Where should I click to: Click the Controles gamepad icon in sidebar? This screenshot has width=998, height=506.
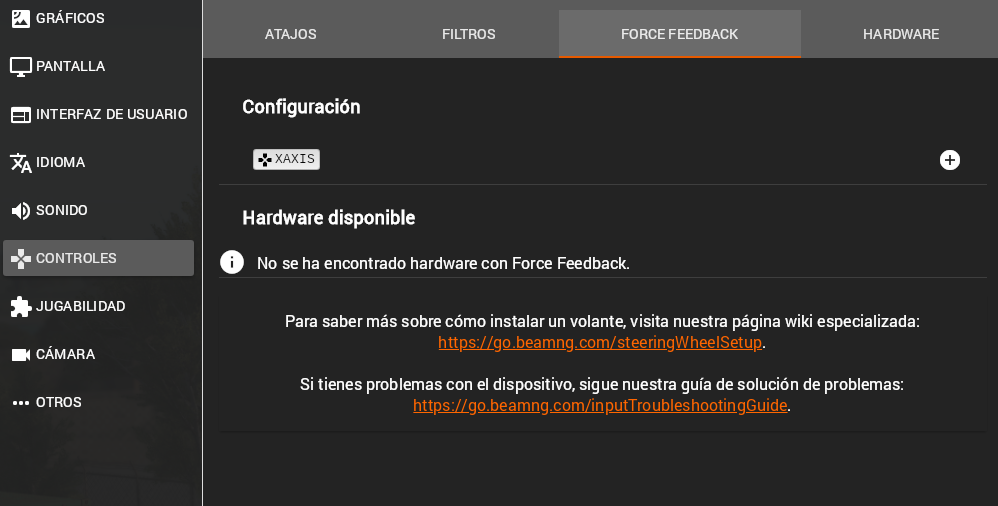pos(20,258)
